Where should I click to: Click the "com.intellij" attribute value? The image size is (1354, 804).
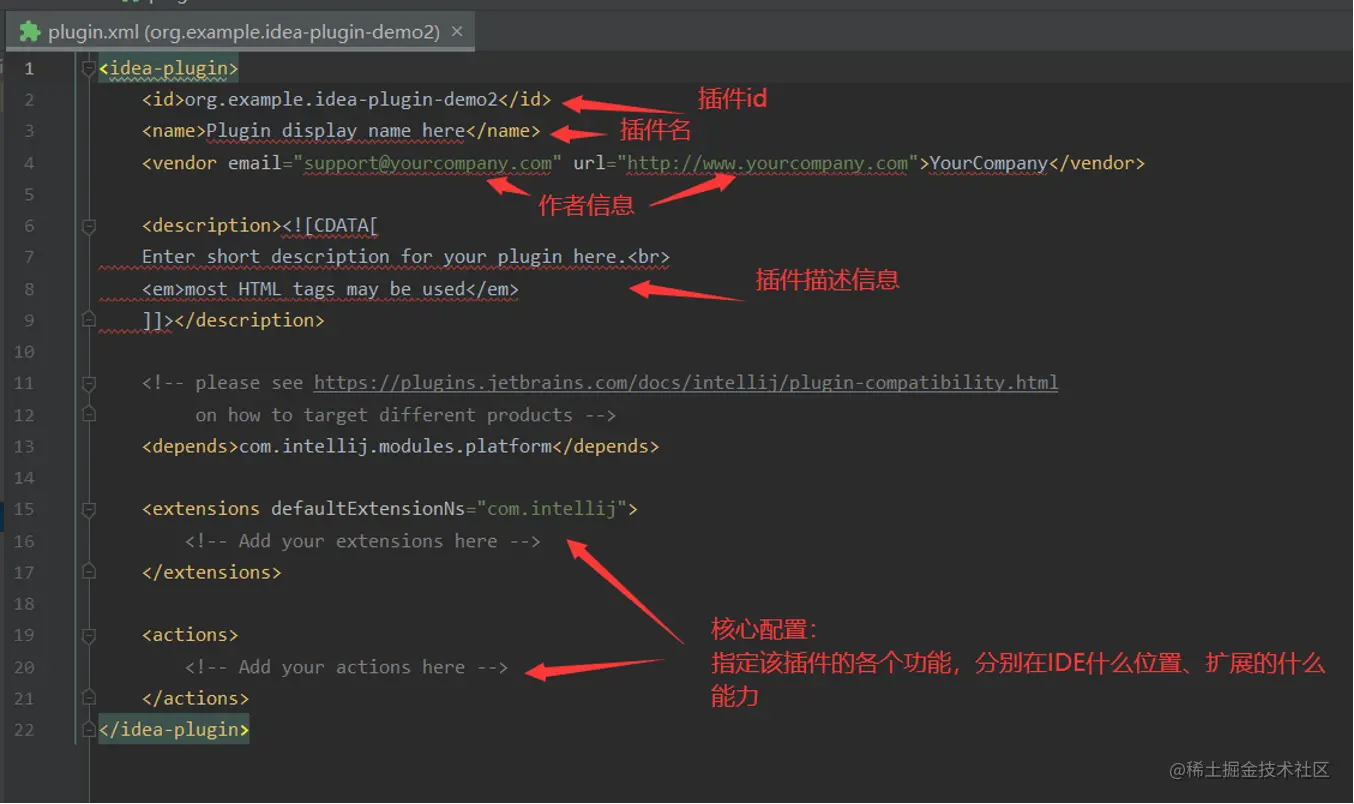click(x=552, y=509)
